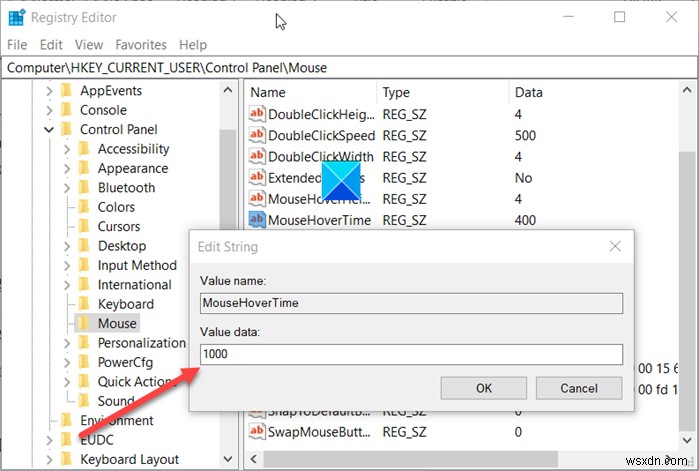Click the Console folder icon

(x=66, y=110)
